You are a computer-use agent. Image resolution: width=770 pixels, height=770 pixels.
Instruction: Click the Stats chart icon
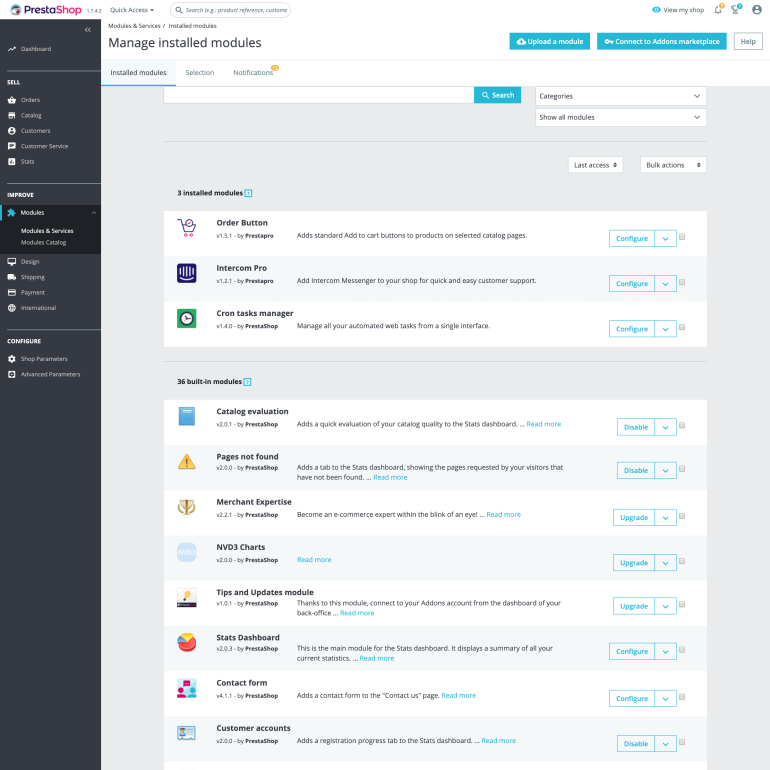pos(12,162)
